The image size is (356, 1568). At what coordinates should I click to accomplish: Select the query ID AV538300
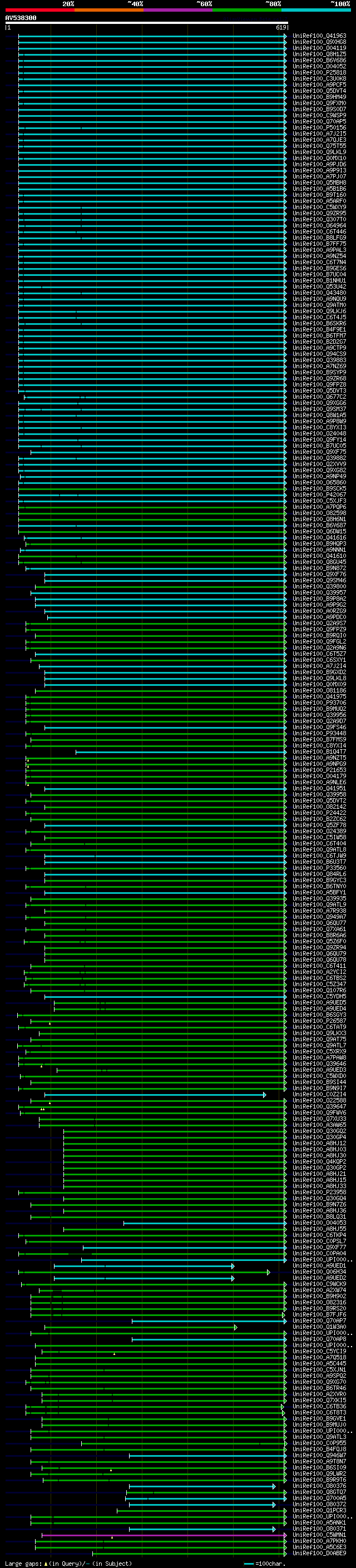tap(21, 18)
